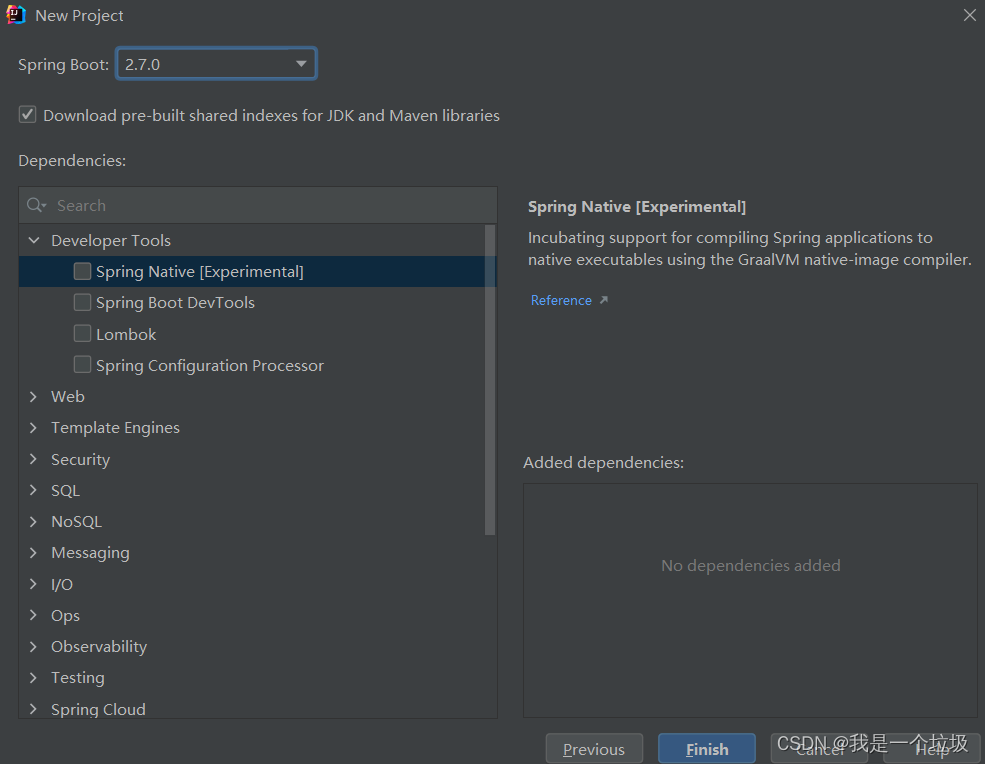Select the Lombok label

click(126, 334)
